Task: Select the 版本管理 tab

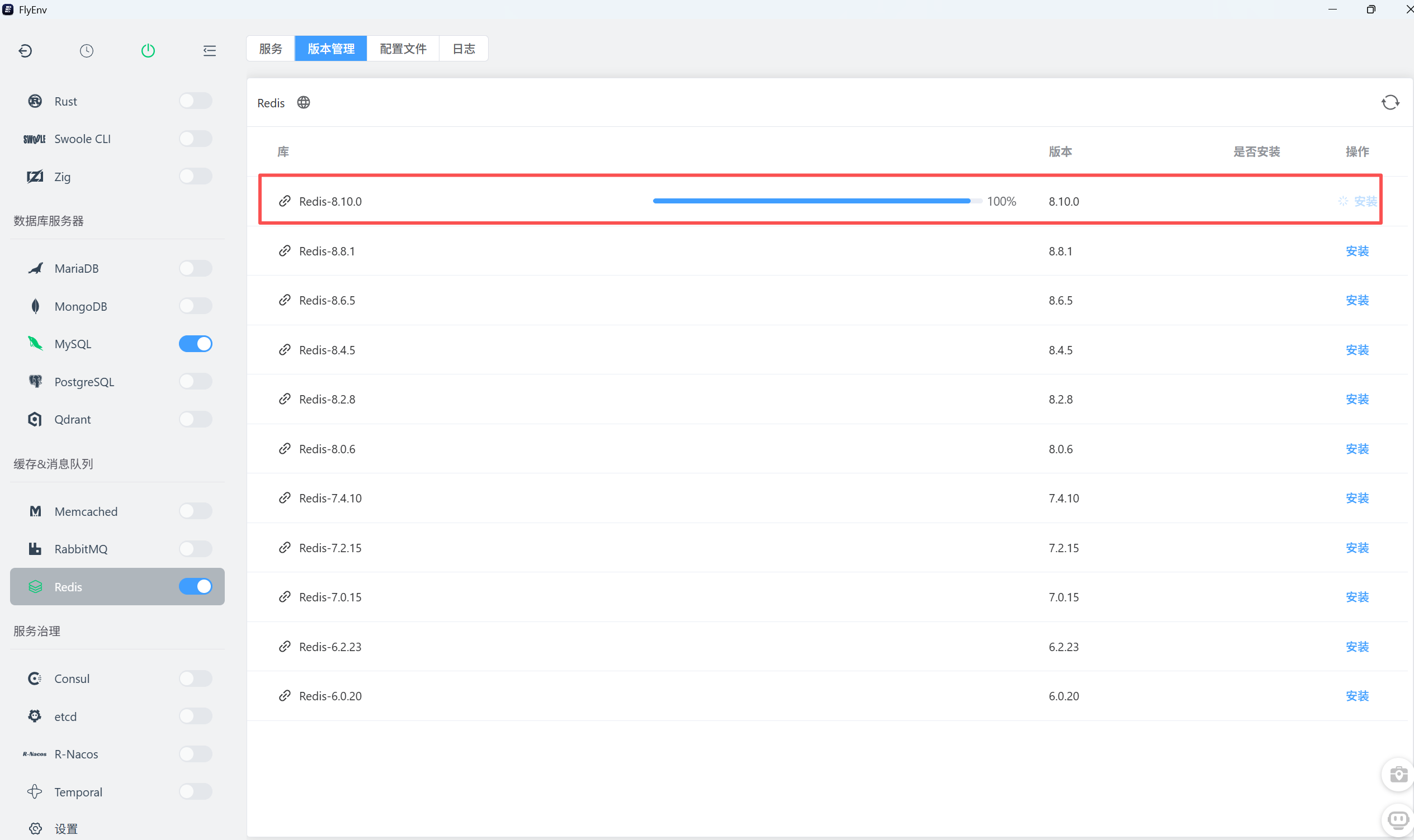Action: click(x=330, y=49)
